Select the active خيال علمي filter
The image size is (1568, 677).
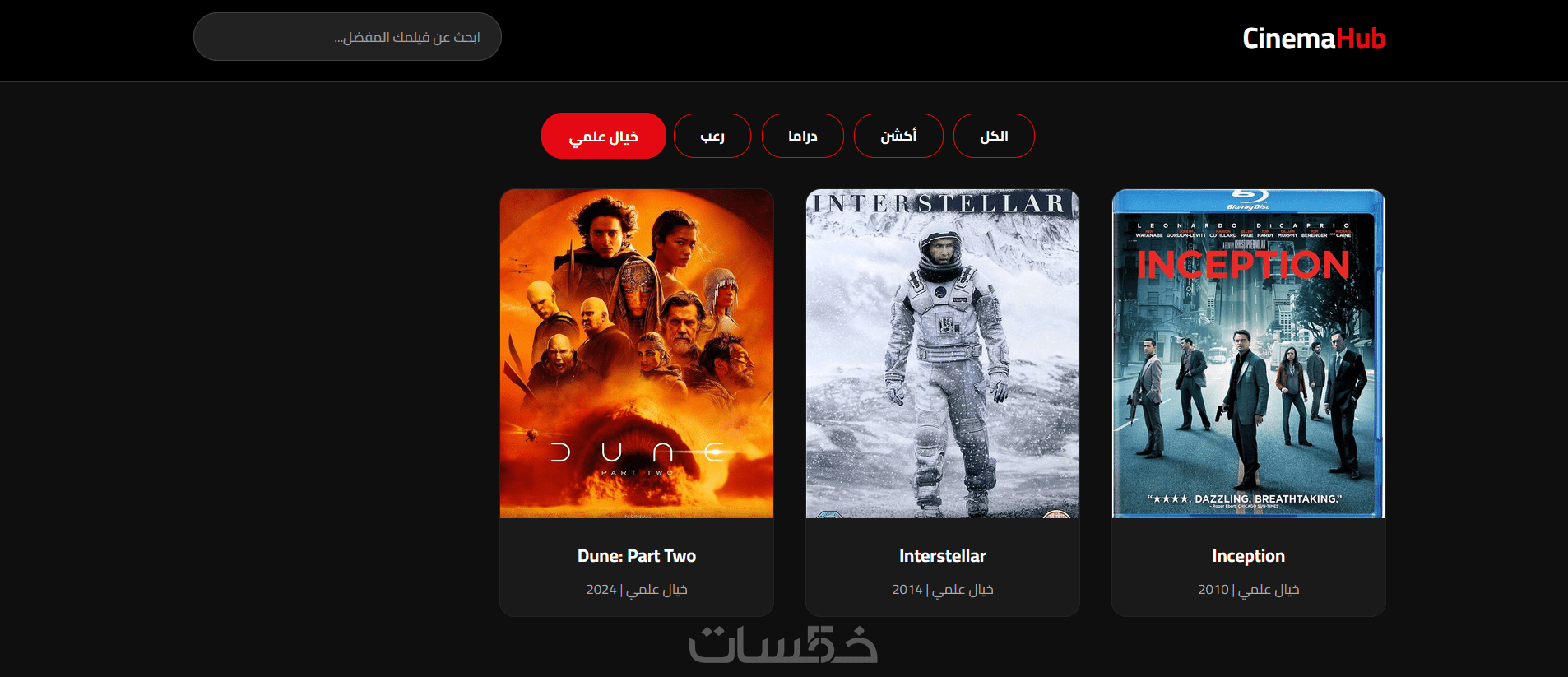[604, 136]
